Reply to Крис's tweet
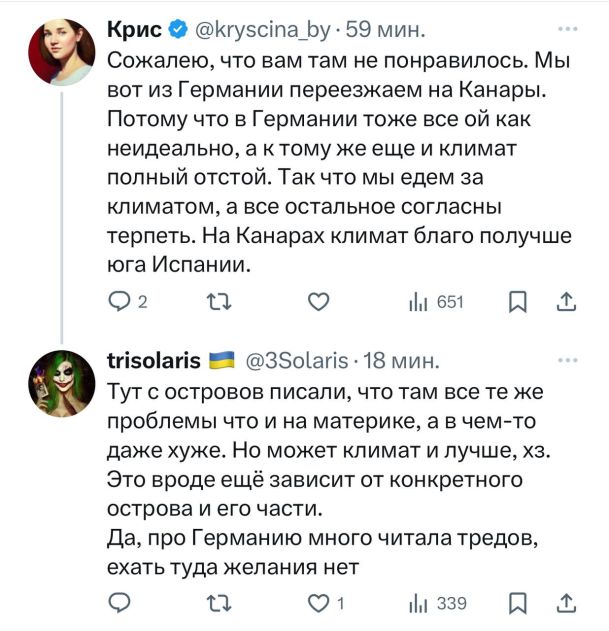The image size is (609, 631). pyautogui.click(x=120, y=302)
